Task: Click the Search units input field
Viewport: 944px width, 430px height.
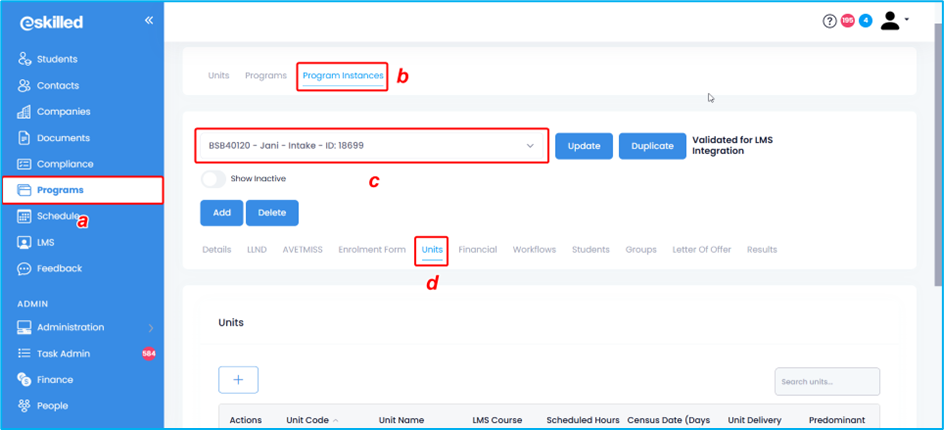Action: 827,382
